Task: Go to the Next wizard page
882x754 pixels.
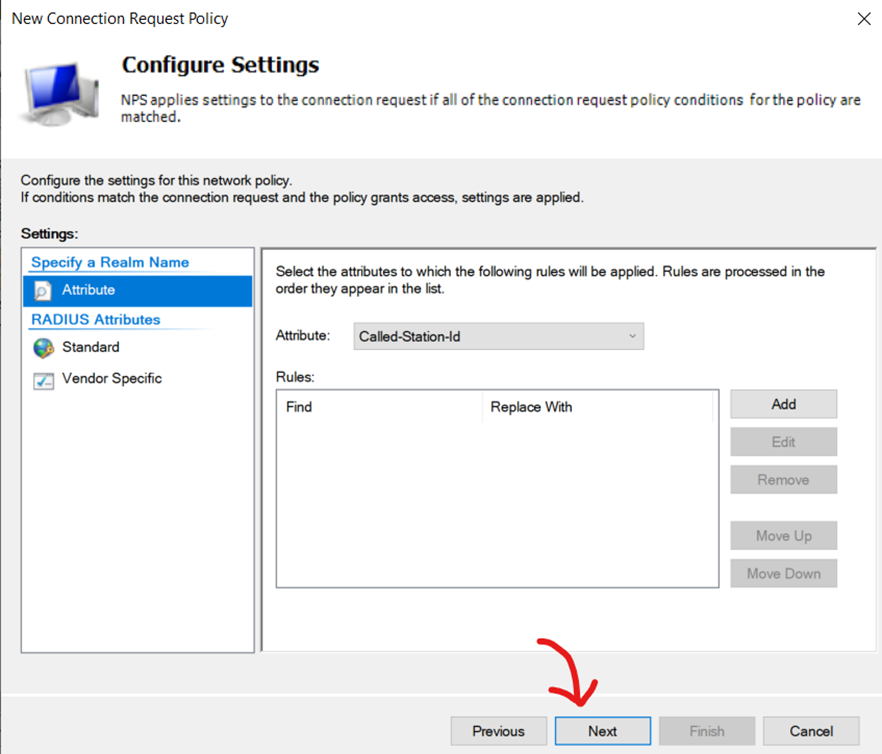Action: [x=603, y=731]
